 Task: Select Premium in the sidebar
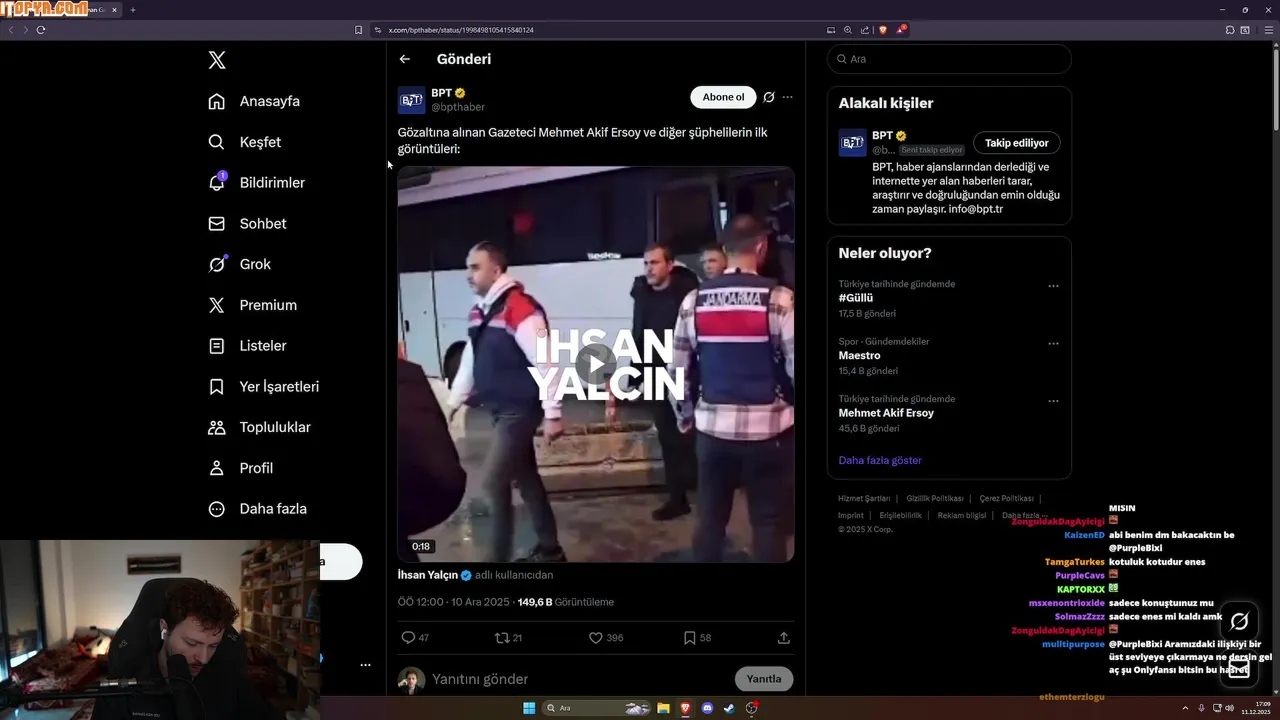pyautogui.click(x=252, y=305)
